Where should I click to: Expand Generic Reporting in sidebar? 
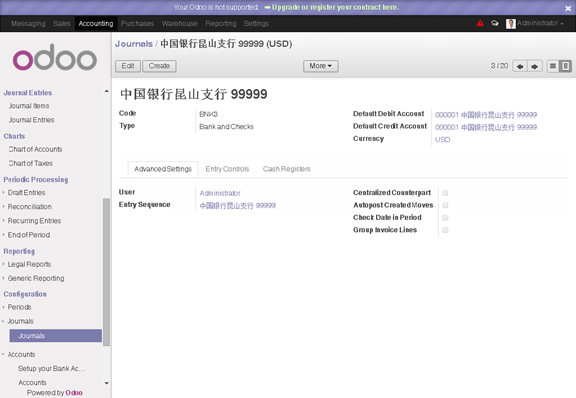pyautogui.click(x=36, y=278)
